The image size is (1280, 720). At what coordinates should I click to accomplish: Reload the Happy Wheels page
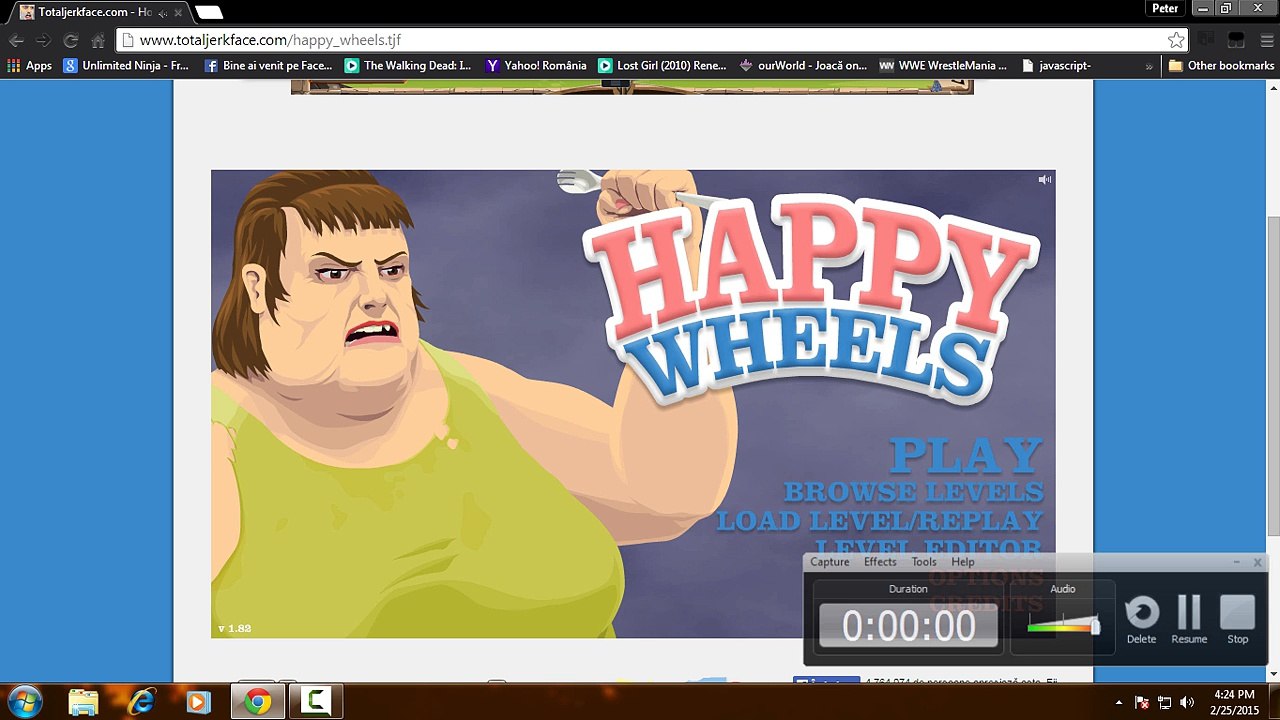pos(71,41)
